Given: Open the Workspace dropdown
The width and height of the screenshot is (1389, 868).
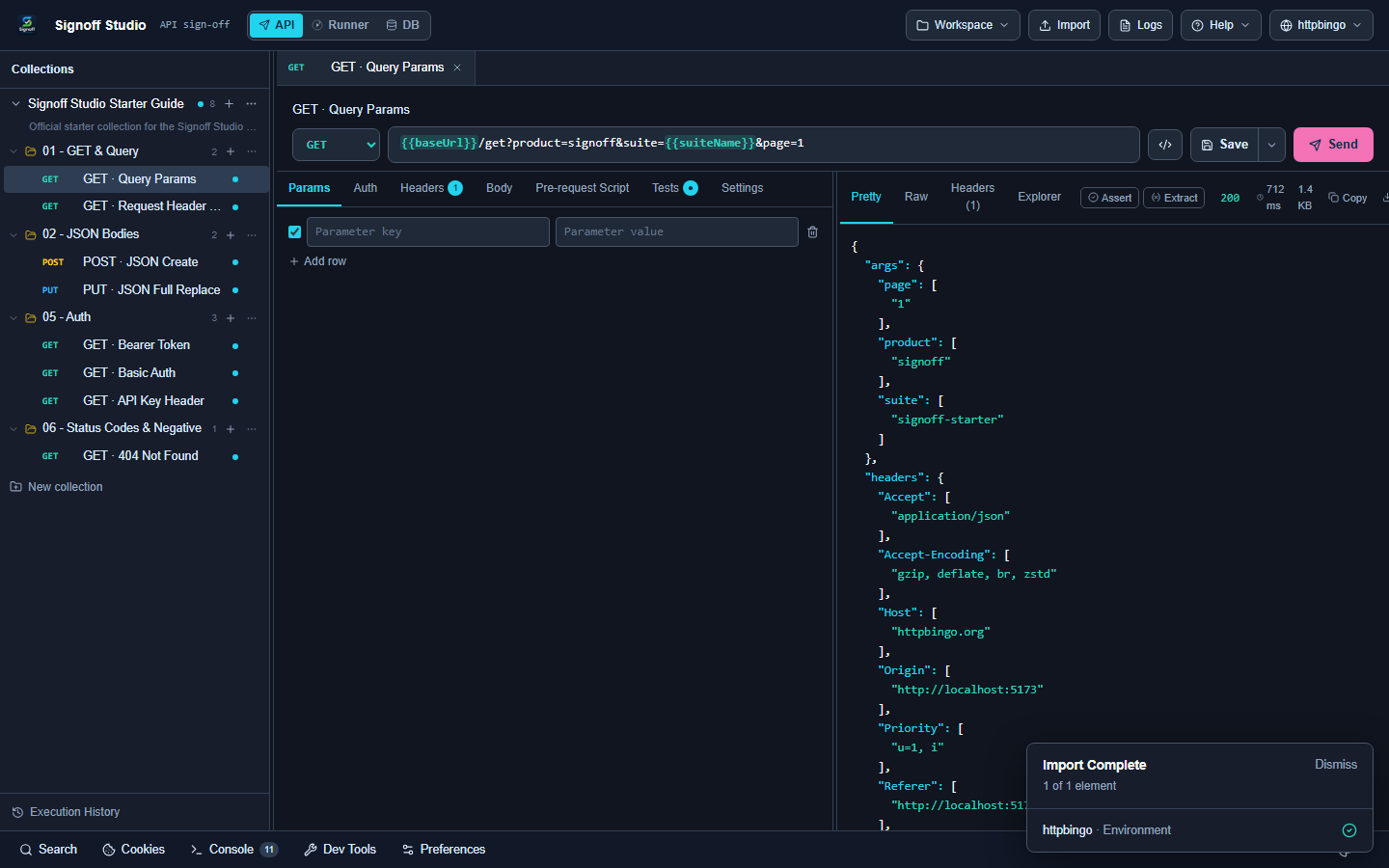Looking at the screenshot, I should [x=963, y=25].
